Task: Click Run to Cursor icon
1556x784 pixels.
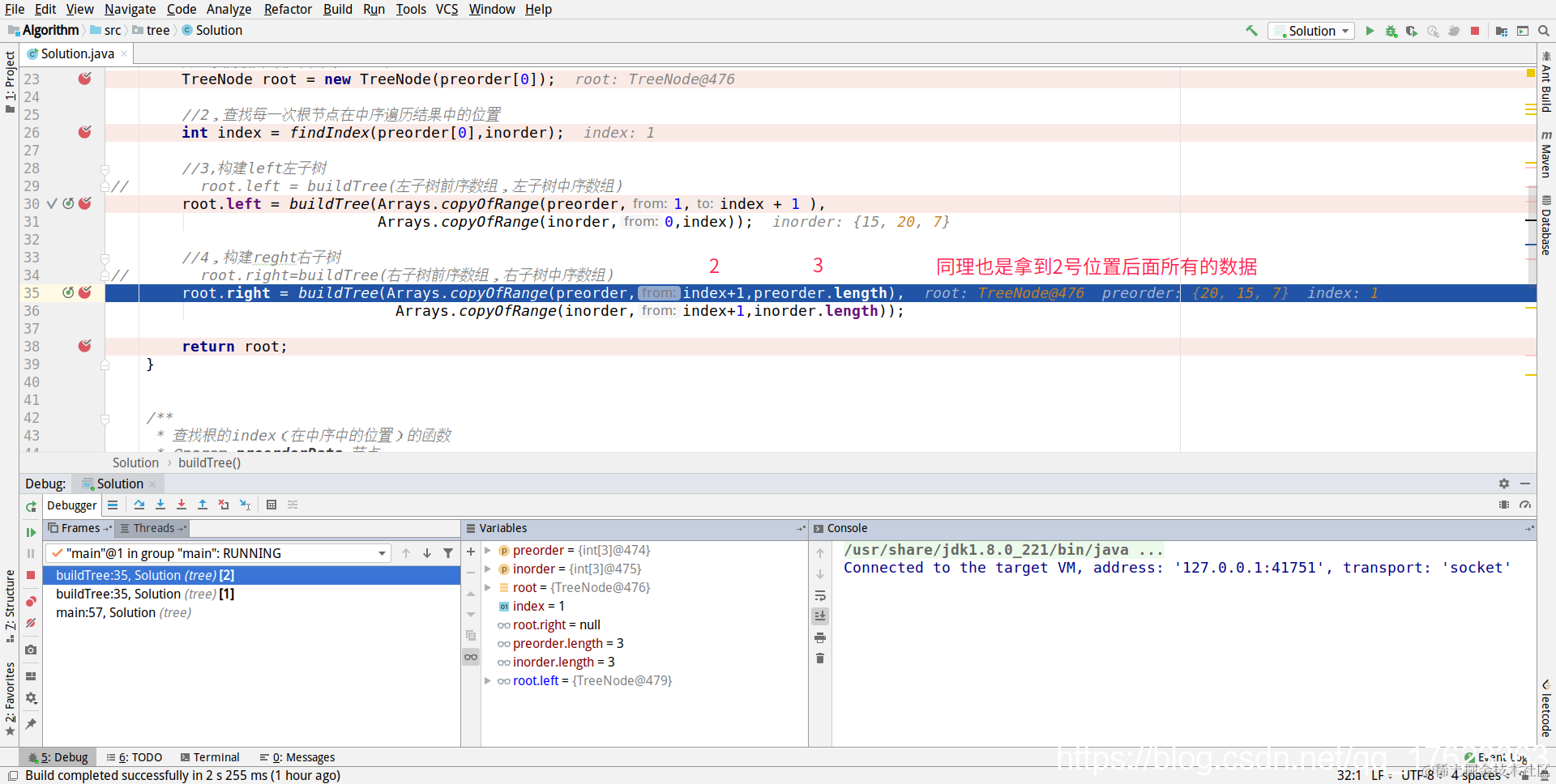Action: click(x=245, y=505)
